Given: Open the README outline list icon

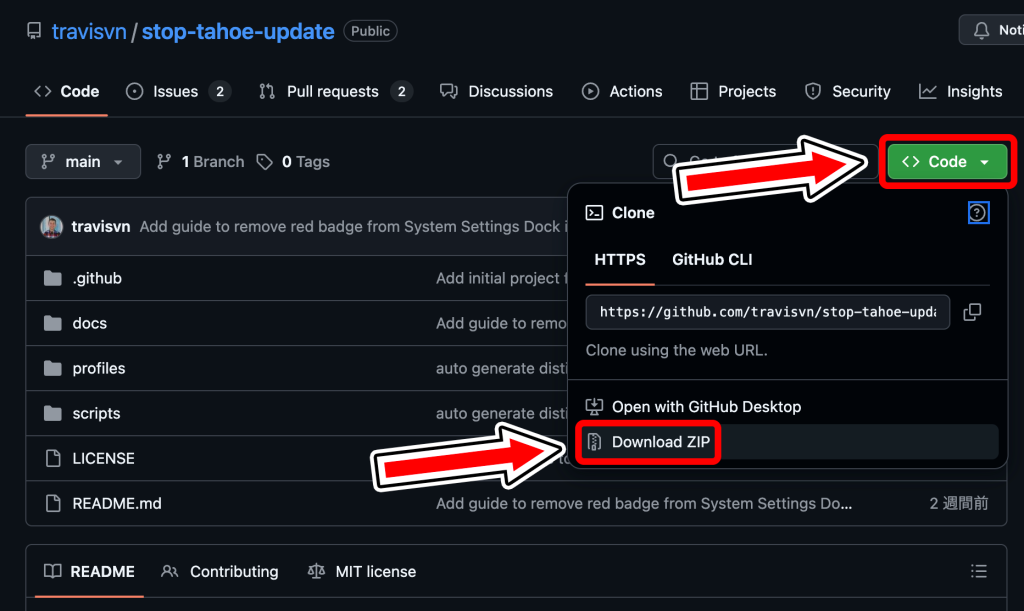Looking at the screenshot, I should (x=979, y=572).
